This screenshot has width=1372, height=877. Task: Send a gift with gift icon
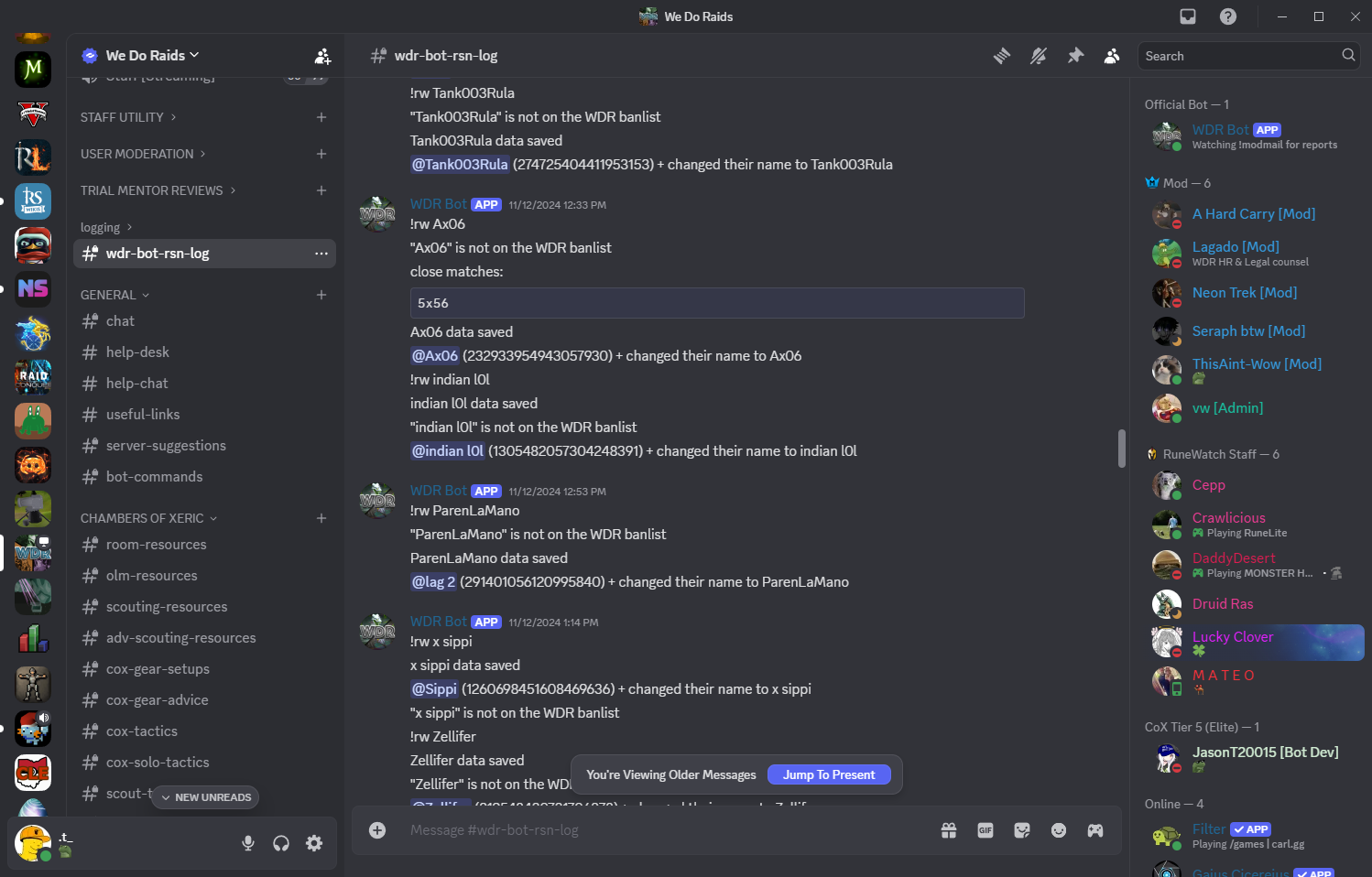[x=949, y=830]
